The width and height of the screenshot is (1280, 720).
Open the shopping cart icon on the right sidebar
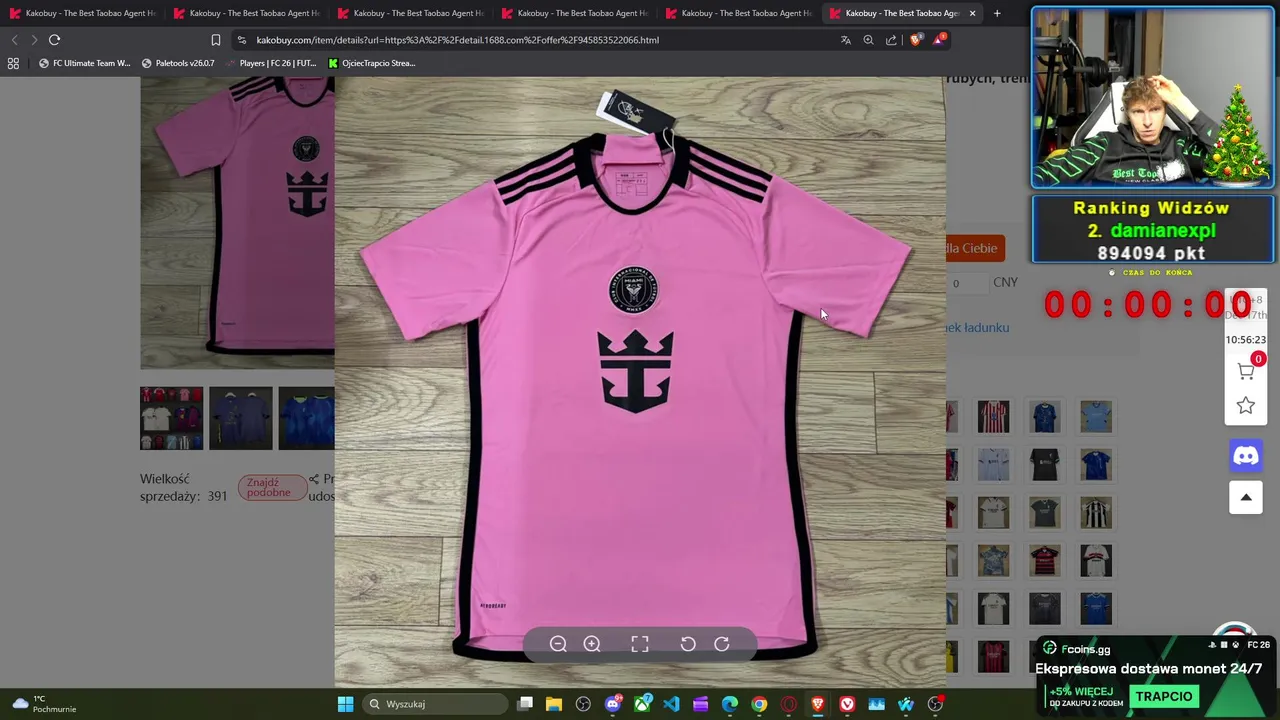(1246, 370)
